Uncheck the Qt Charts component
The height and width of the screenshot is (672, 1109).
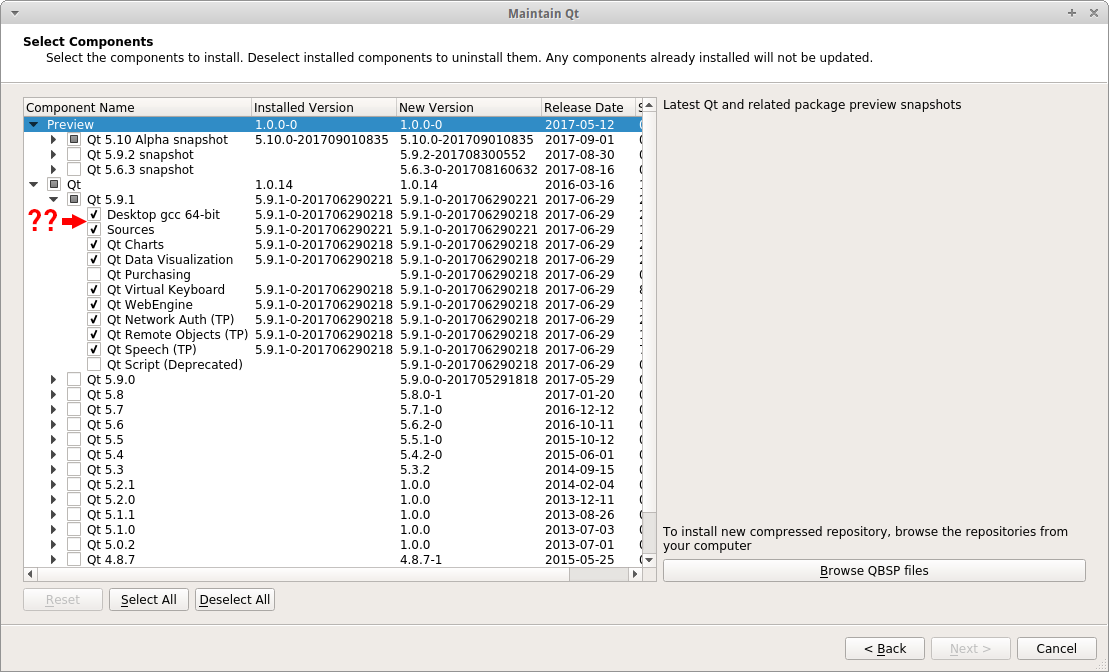pos(94,245)
